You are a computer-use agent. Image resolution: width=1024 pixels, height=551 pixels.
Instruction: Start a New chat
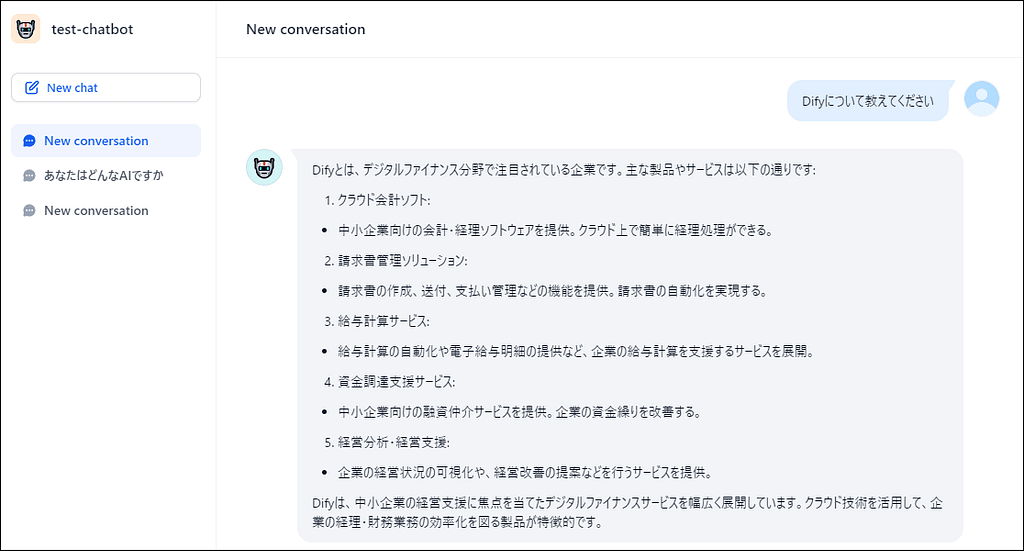click(106, 88)
